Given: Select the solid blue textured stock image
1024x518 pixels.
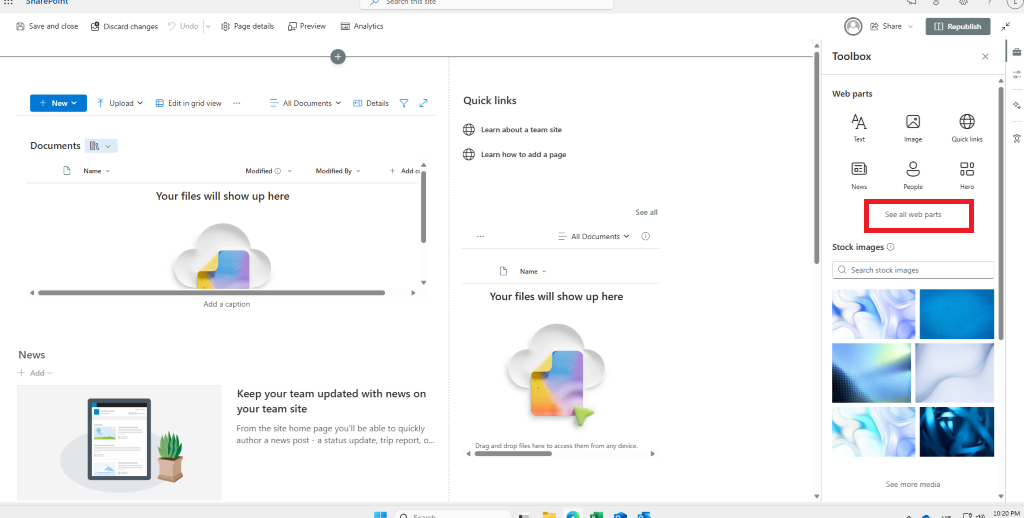Looking at the screenshot, I should pos(957,314).
